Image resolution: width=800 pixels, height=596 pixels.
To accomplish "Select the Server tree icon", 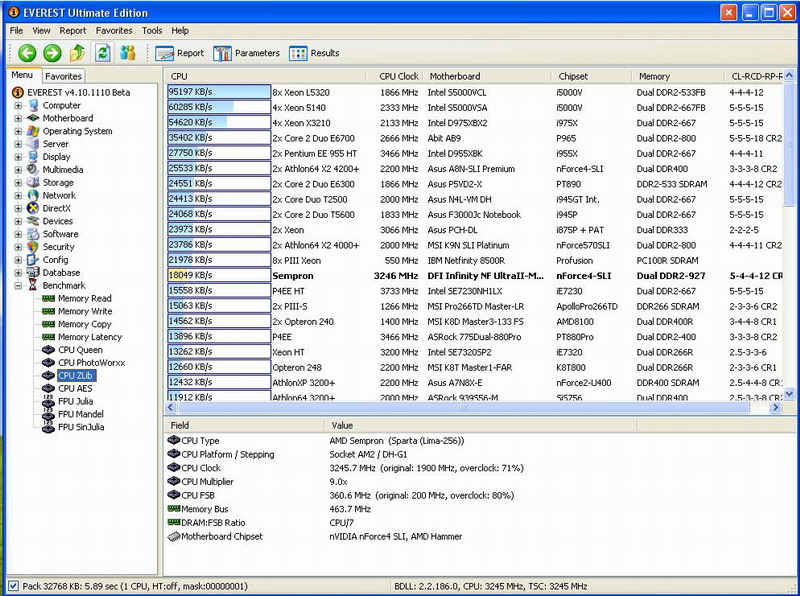I will tap(34, 144).
